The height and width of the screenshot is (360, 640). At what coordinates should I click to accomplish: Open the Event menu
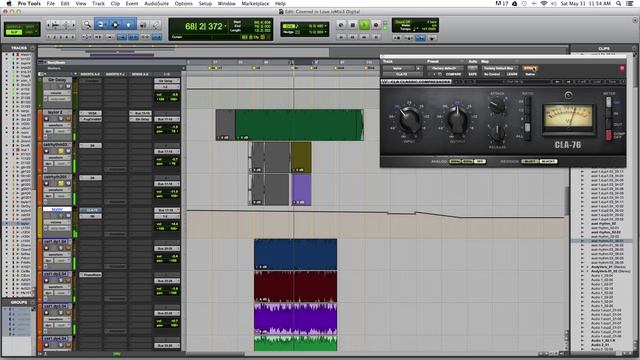click(131, 3)
